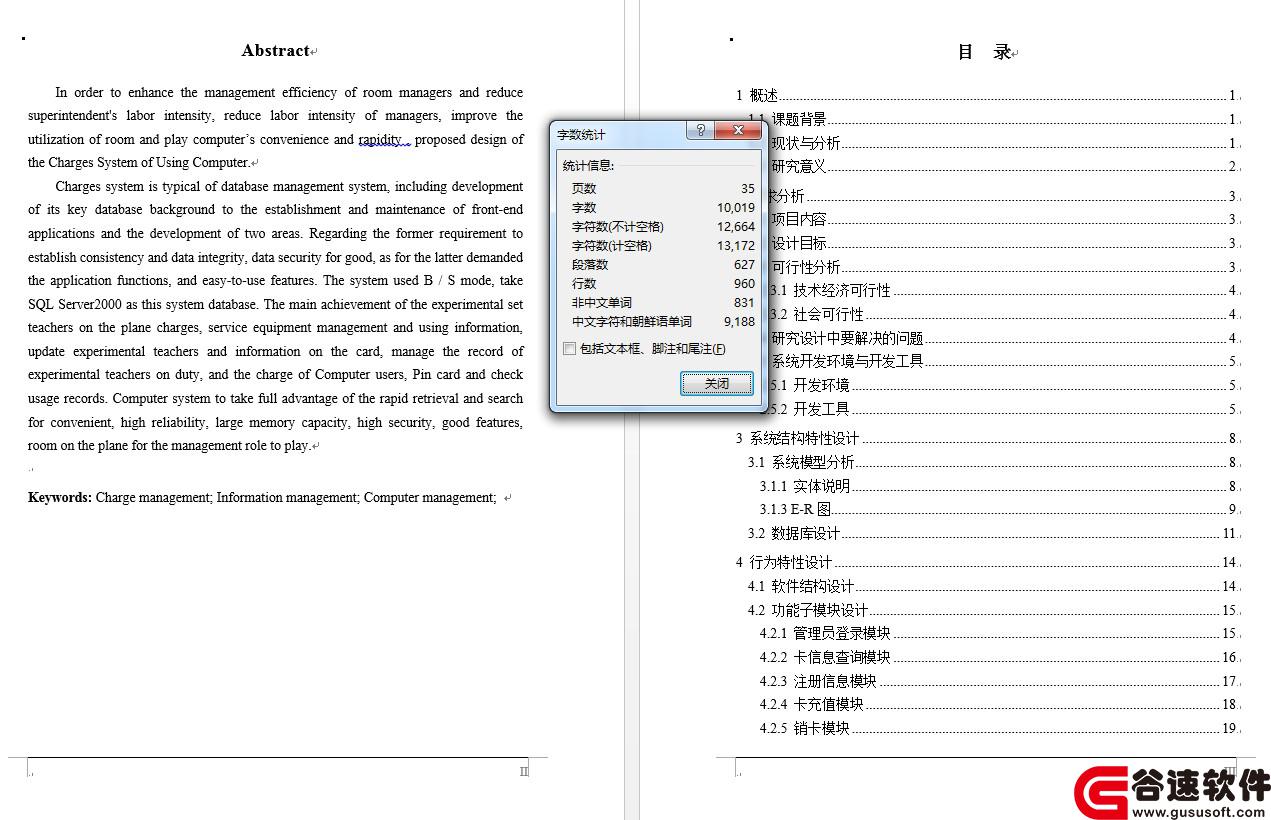Open contents entry 社会可行性
The image size is (1271, 820).
(1004, 314)
